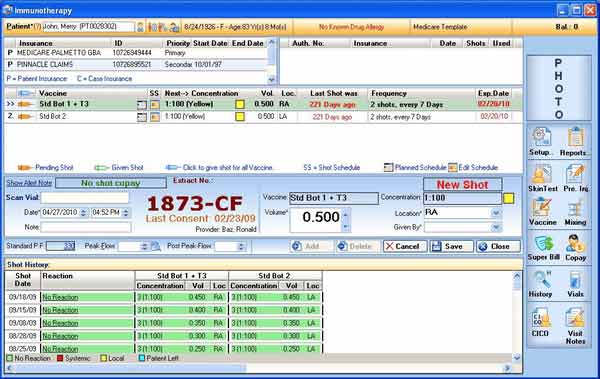Click the first icon right of patient lookup
The width and height of the screenshot is (600, 379).
click(153, 27)
